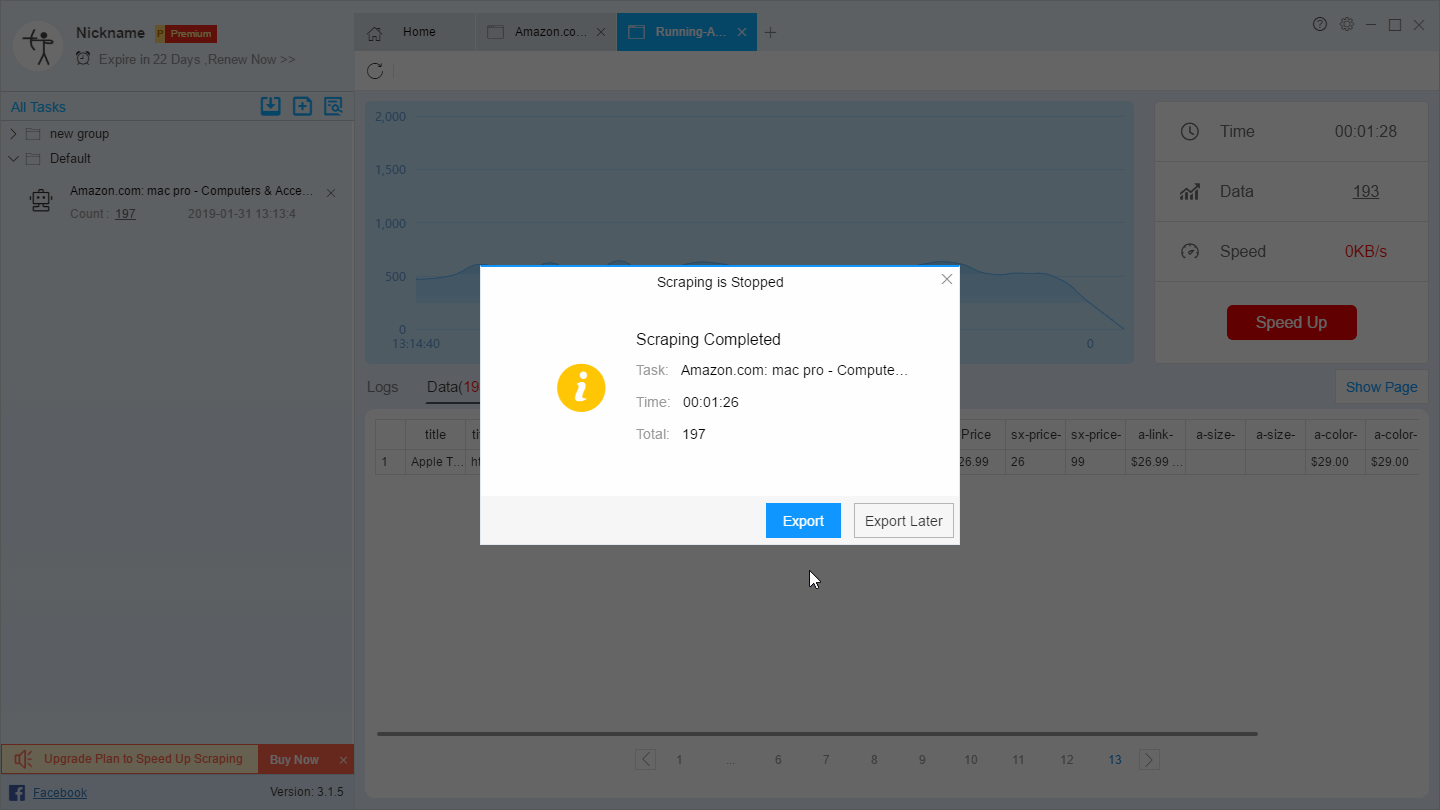Screen dimensions: 1440x810
Task: Close the Running-A... tab
Action: click(x=742, y=32)
